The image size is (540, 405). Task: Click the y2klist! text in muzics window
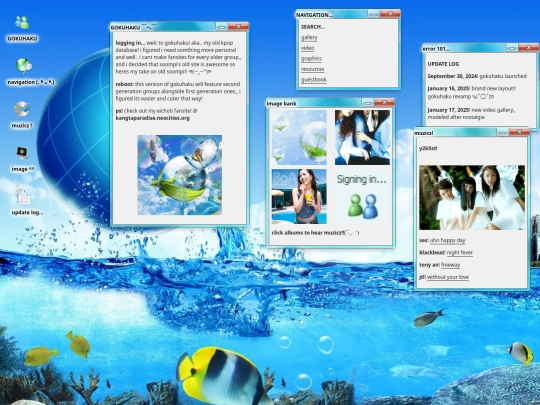coord(428,148)
